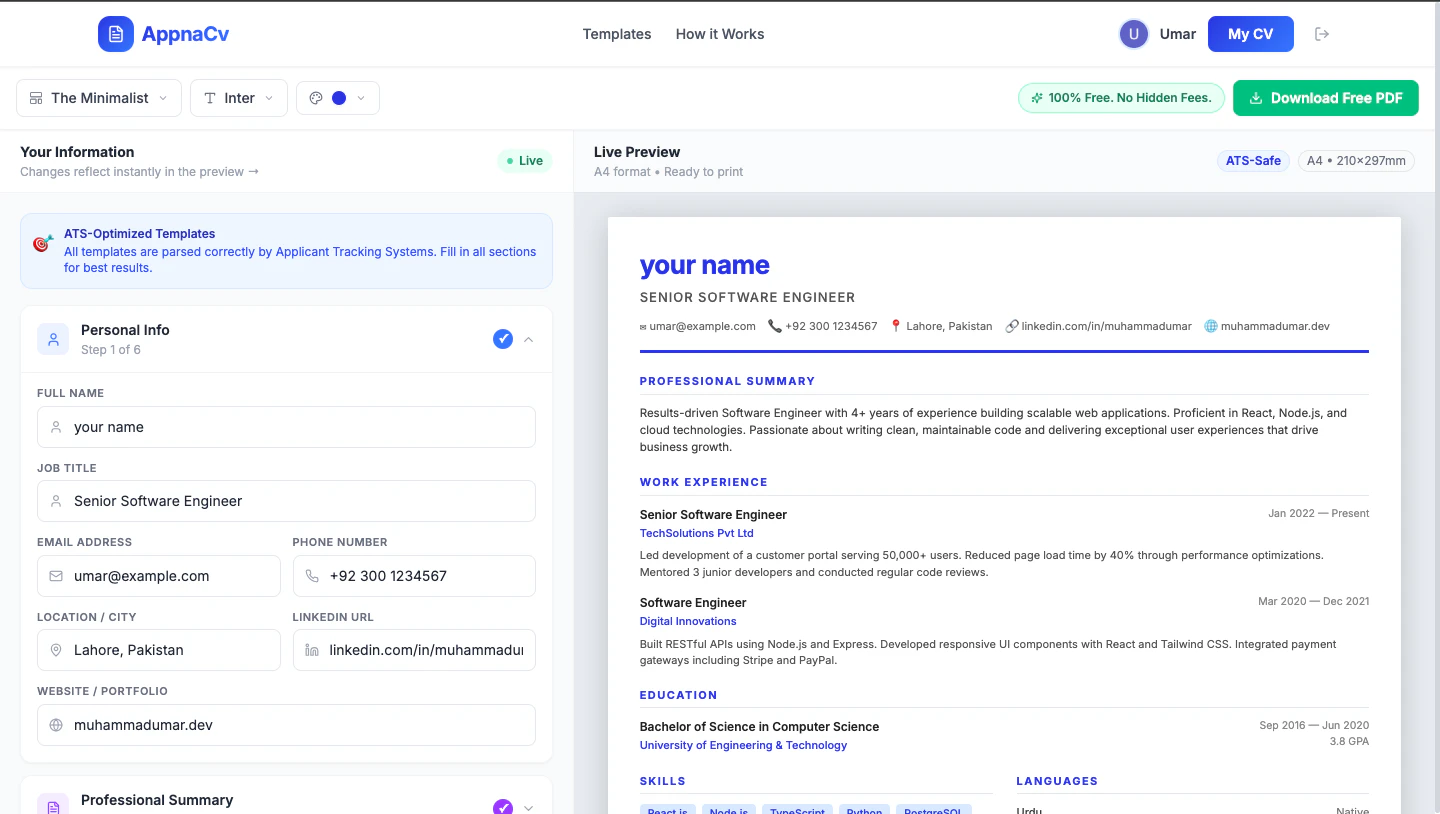
Task: Click the ATS-Safe badge
Action: [x=1254, y=161]
